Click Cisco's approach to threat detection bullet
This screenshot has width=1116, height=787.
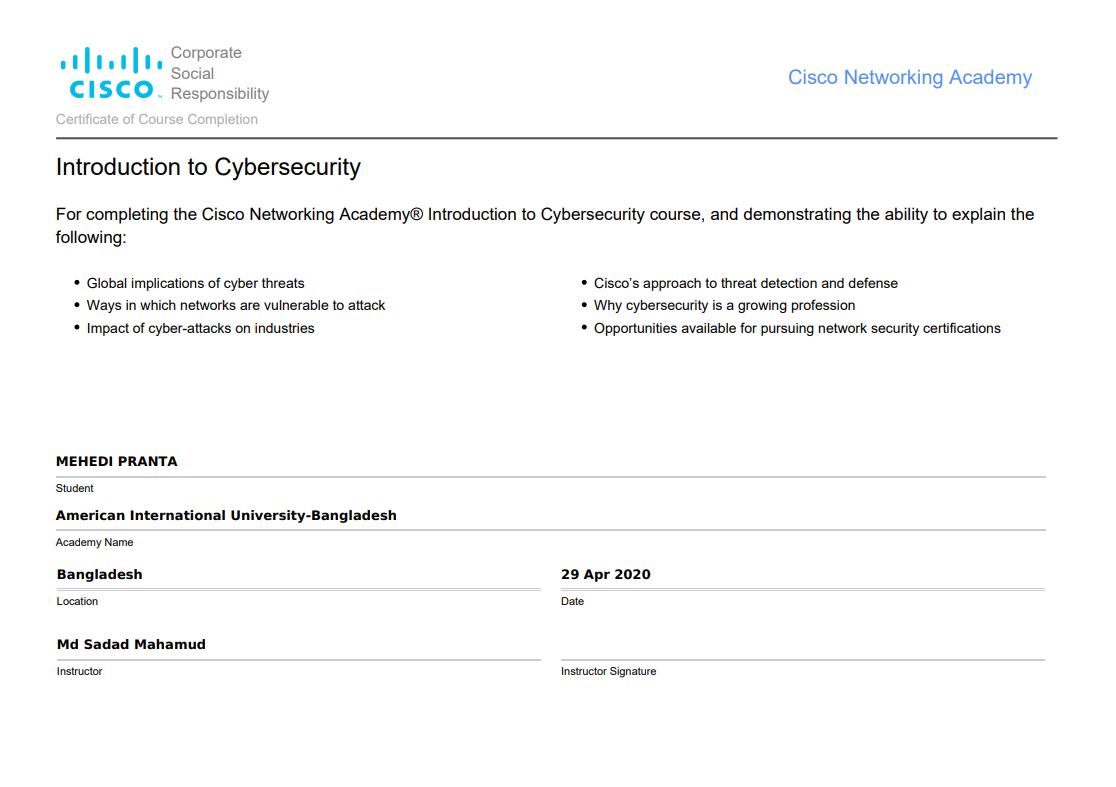pos(746,283)
